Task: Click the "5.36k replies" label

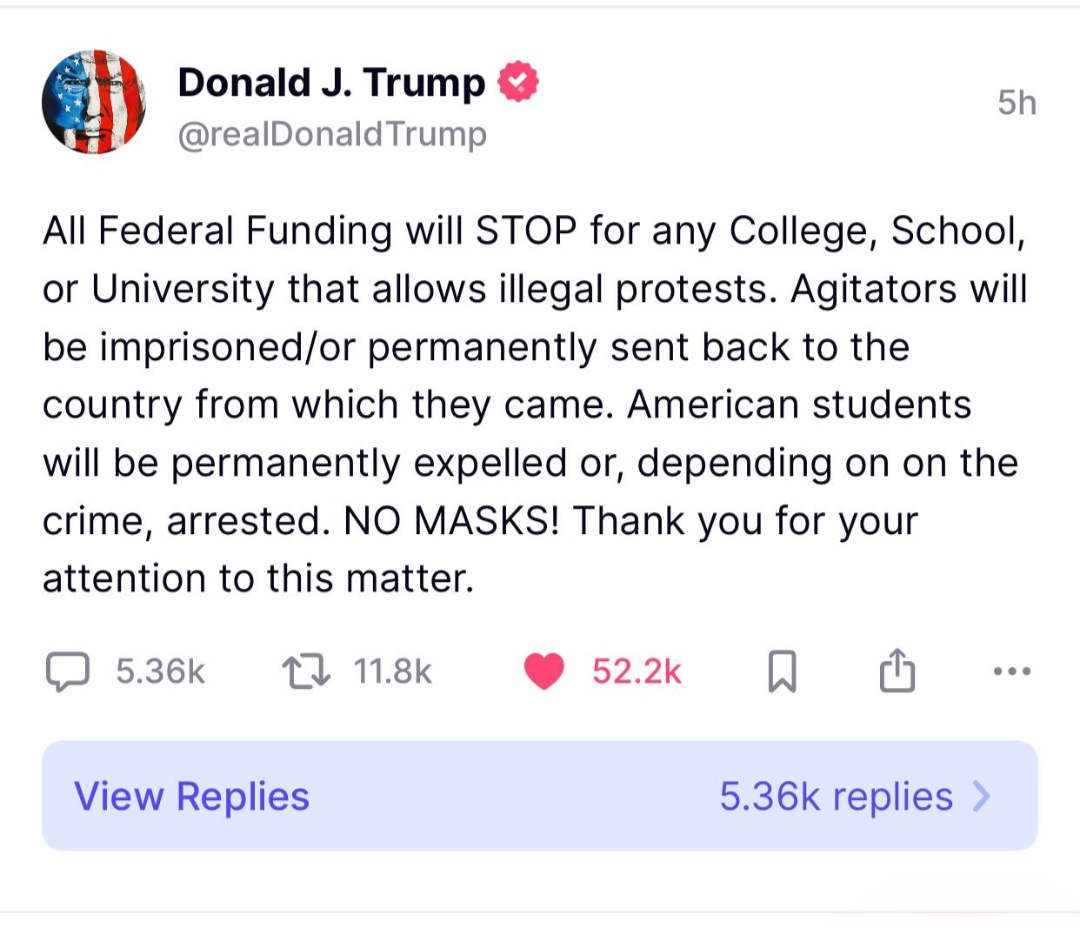Action: pos(836,797)
